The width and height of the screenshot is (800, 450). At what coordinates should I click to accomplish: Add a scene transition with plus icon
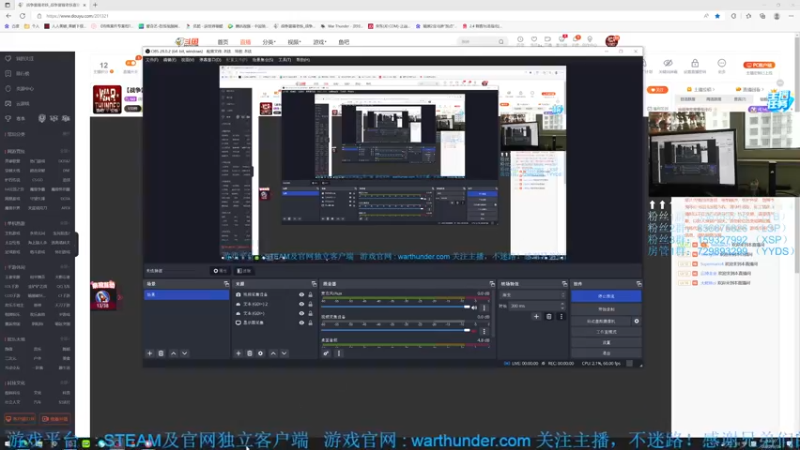[536, 316]
